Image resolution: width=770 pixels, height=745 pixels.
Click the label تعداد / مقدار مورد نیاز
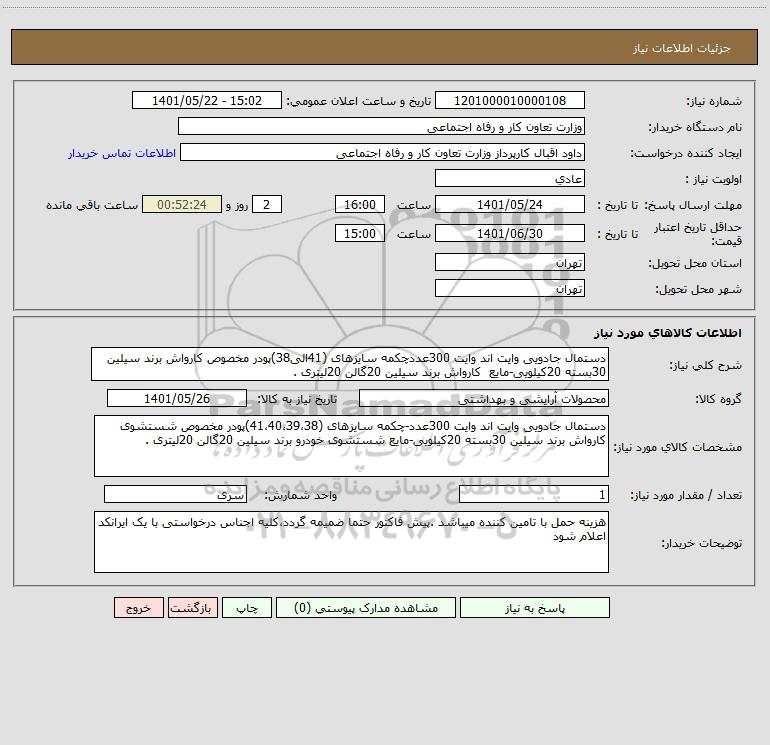coord(686,495)
